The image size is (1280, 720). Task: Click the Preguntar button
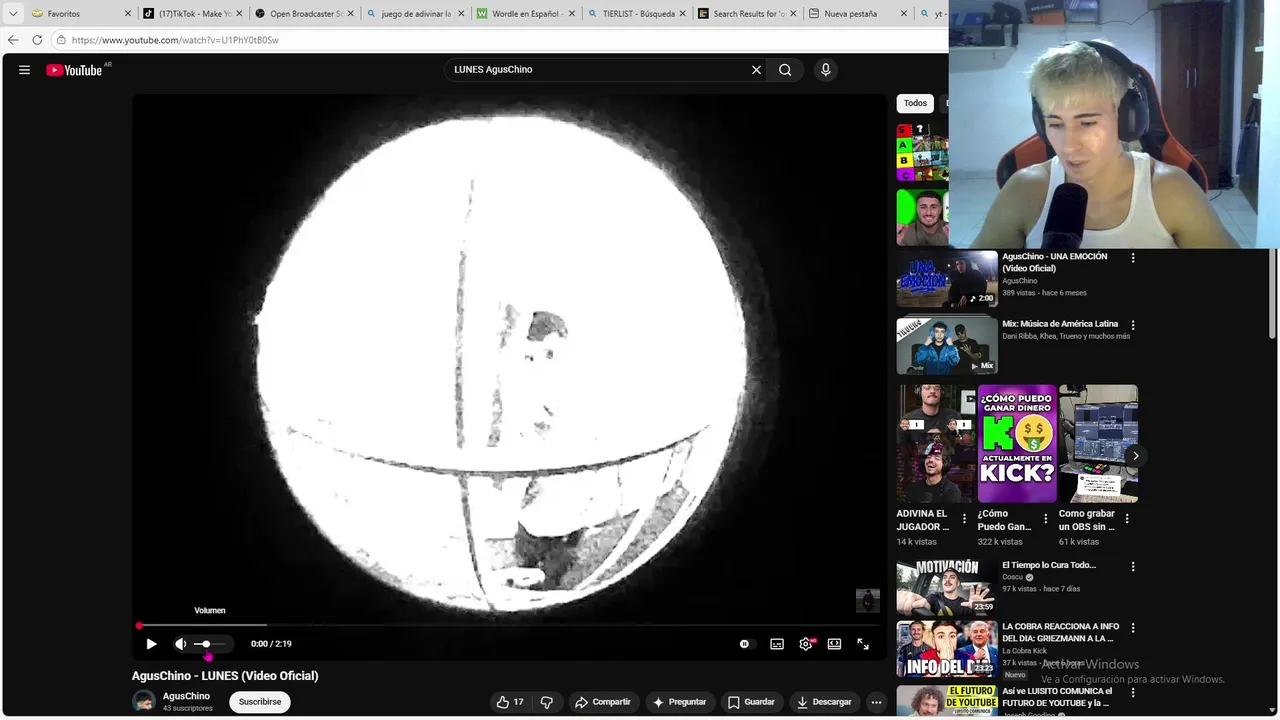(x=679, y=702)
